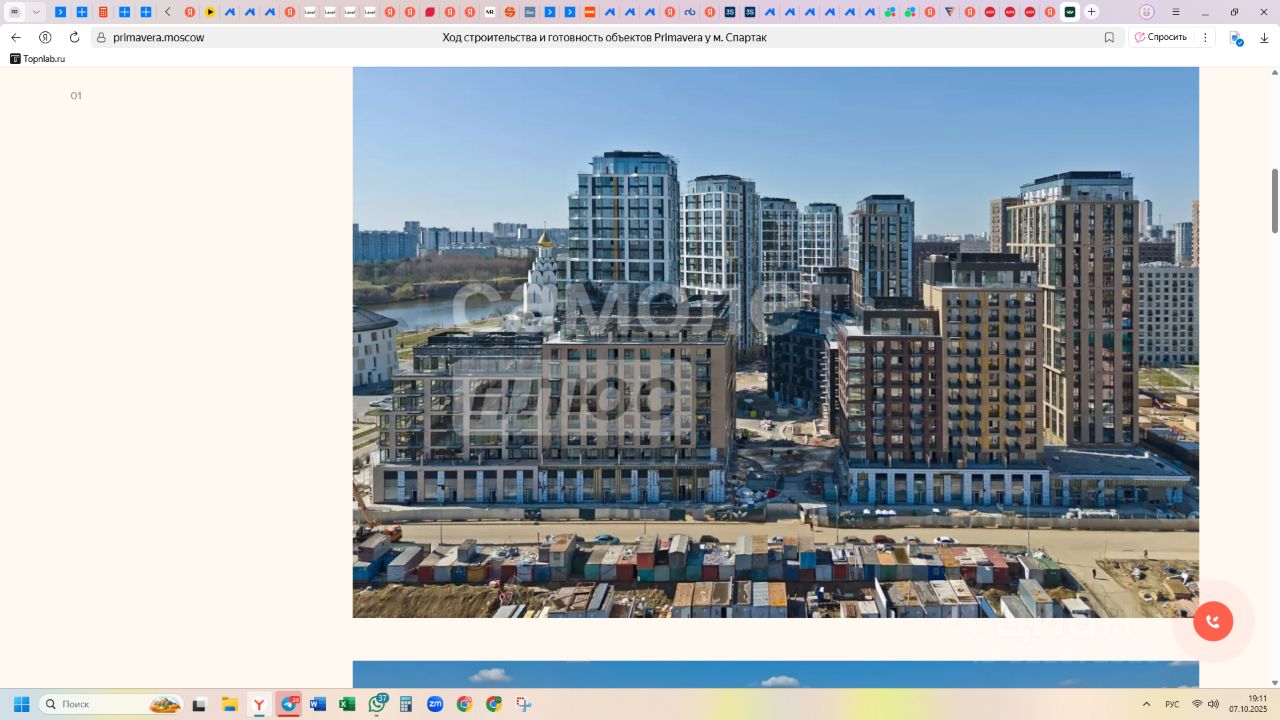Open a new tab with plus button
The image size is (1280, 720).
click(1091, 12)
